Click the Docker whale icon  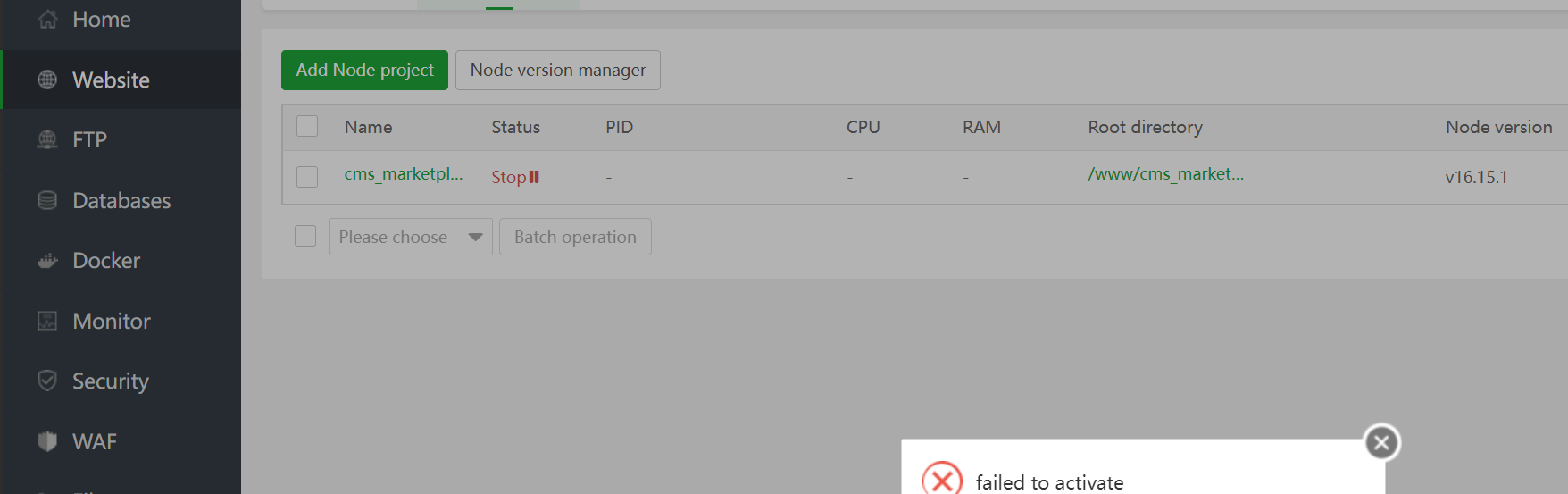(x=48, y=261)
